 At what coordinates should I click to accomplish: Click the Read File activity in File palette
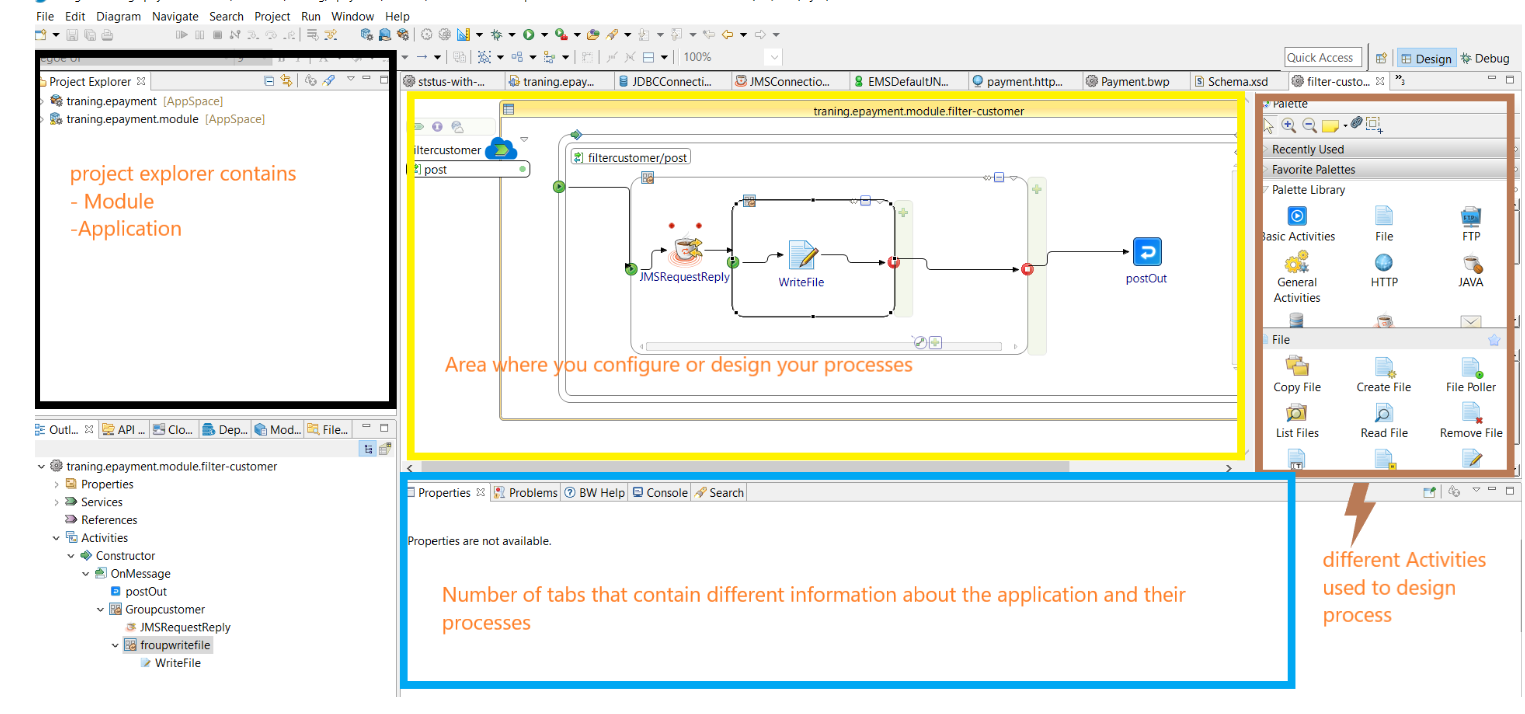coord(1383,418)
